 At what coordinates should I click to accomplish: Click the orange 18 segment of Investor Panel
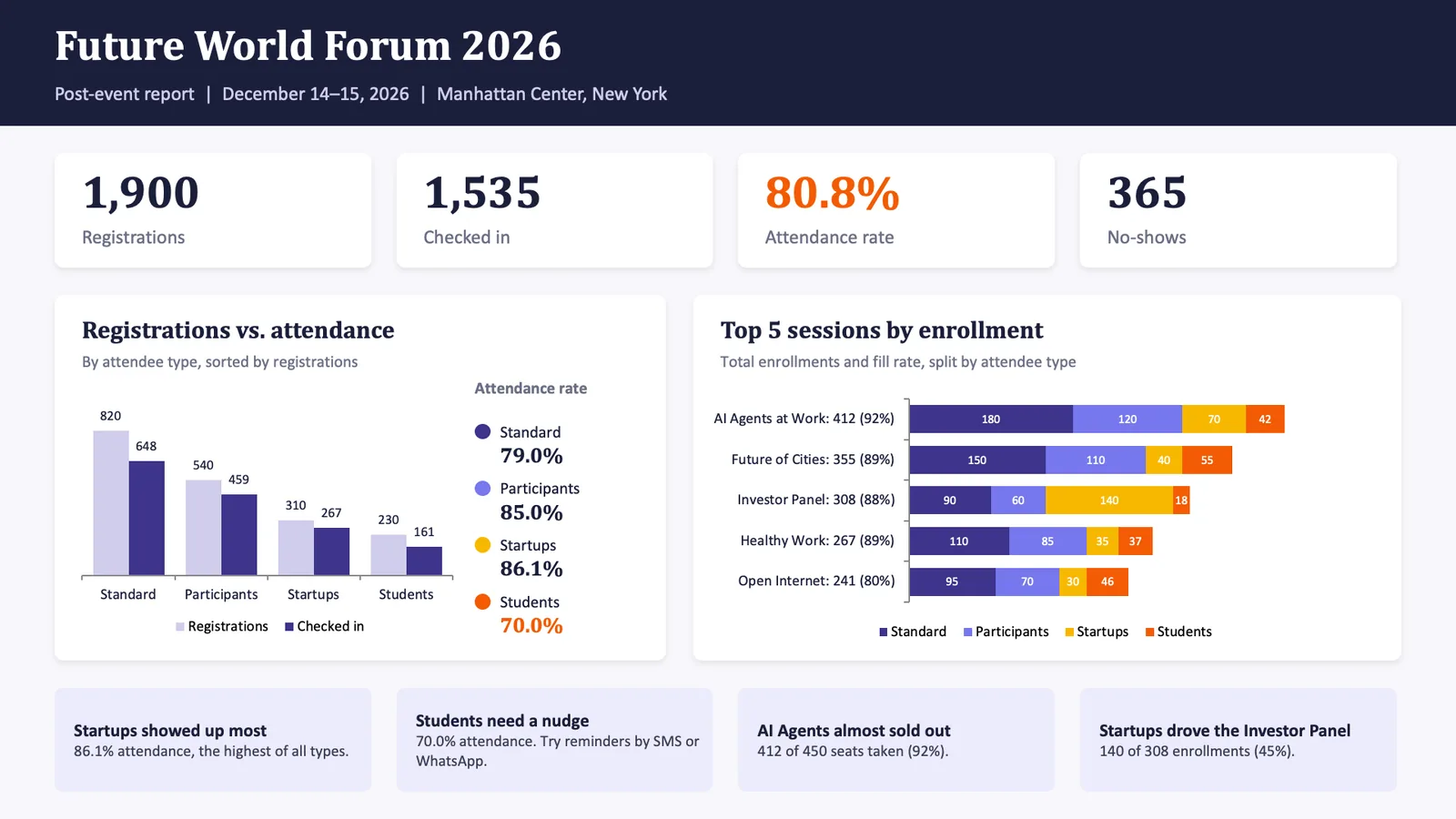point(1181,500)
